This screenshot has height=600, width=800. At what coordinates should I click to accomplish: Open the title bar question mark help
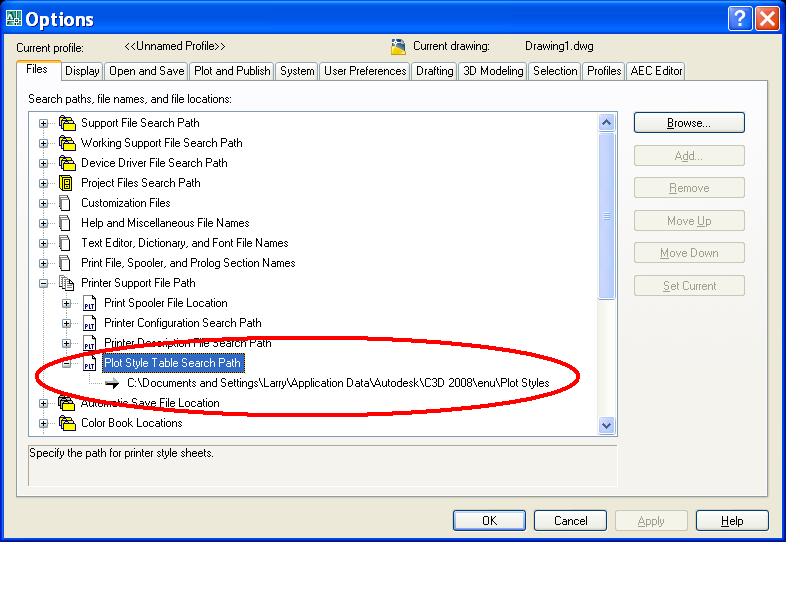[739, 19]
